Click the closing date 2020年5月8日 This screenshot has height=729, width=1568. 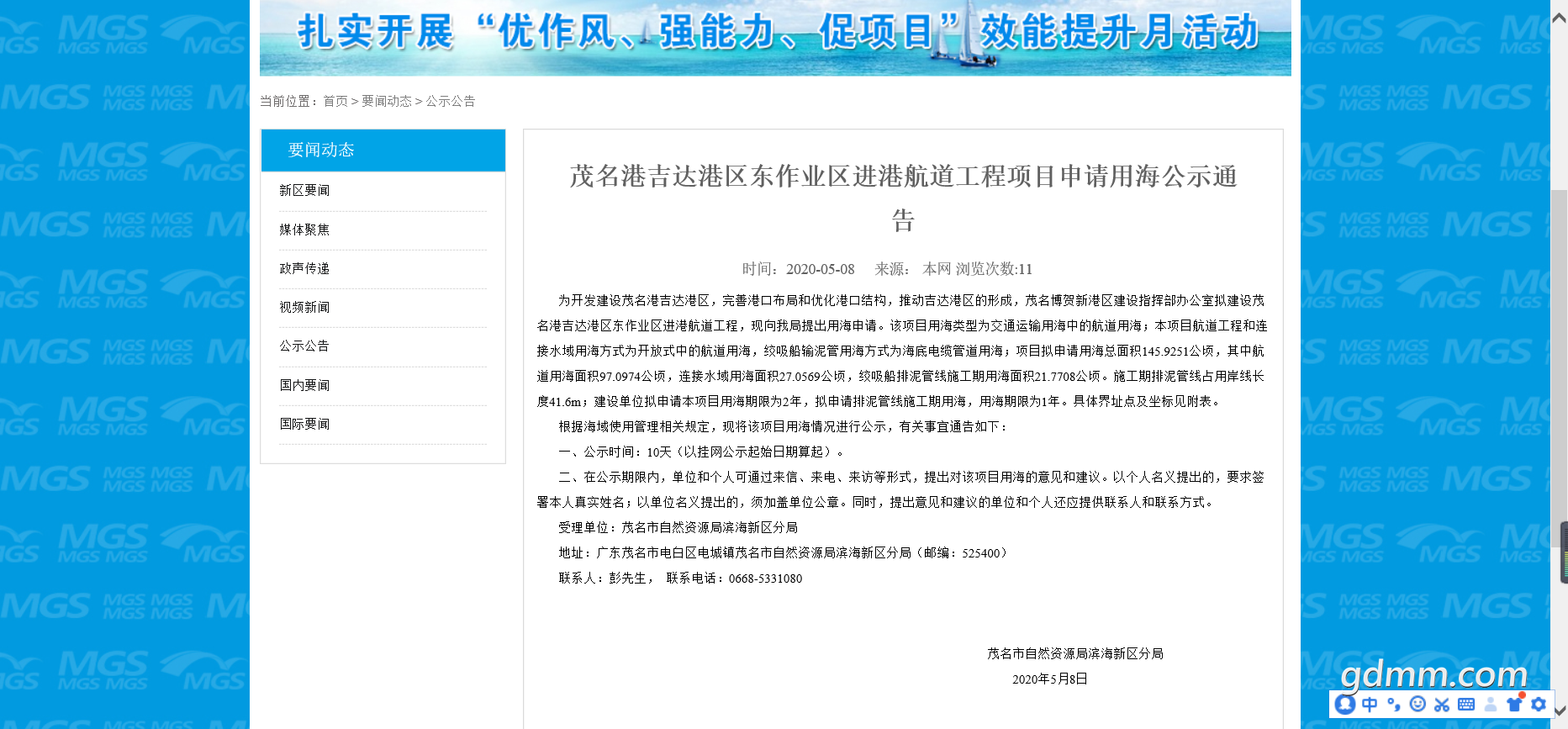click(x=1050, y=679)
